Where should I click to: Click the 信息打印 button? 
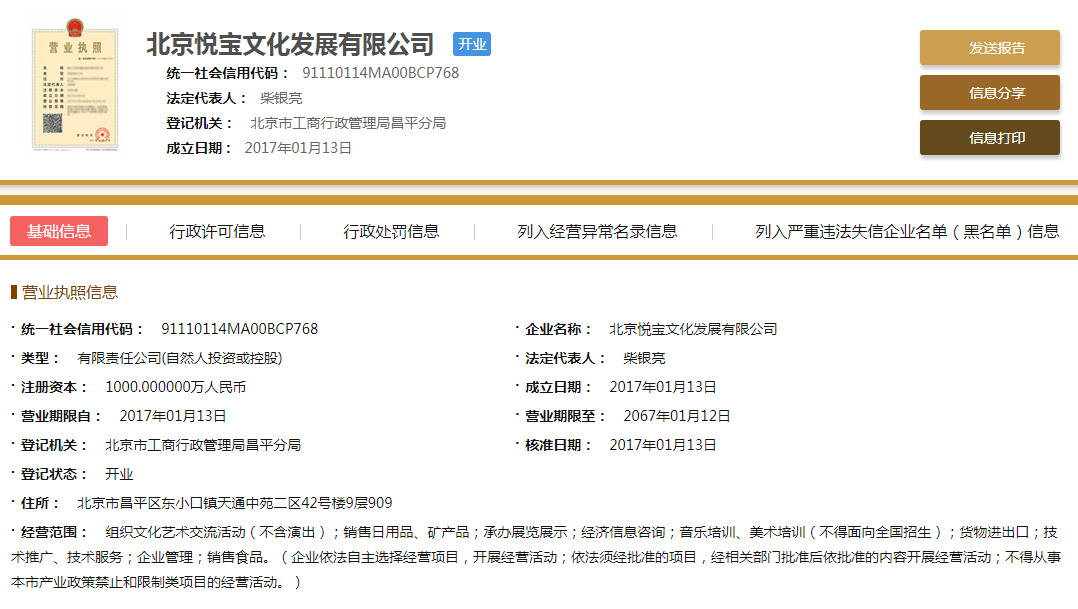(989, 138)
